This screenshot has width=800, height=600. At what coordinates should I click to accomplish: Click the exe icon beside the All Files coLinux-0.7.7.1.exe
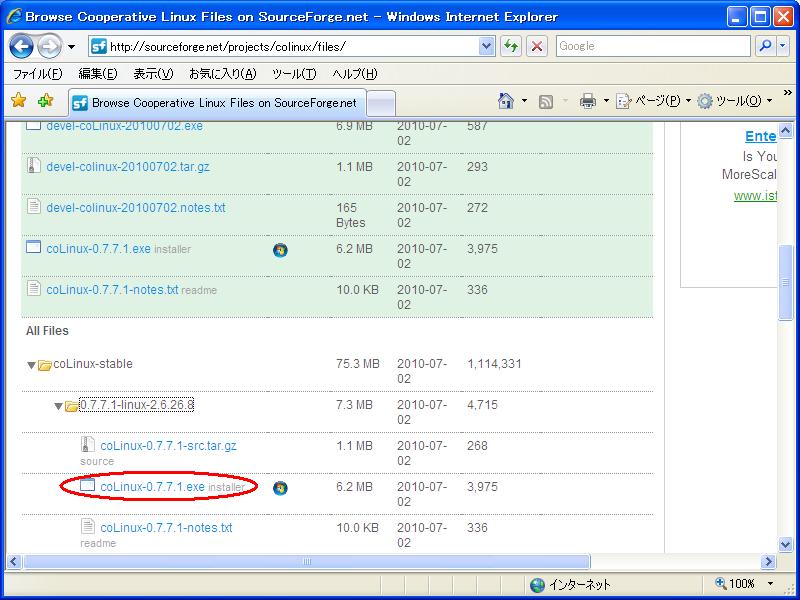88,485
